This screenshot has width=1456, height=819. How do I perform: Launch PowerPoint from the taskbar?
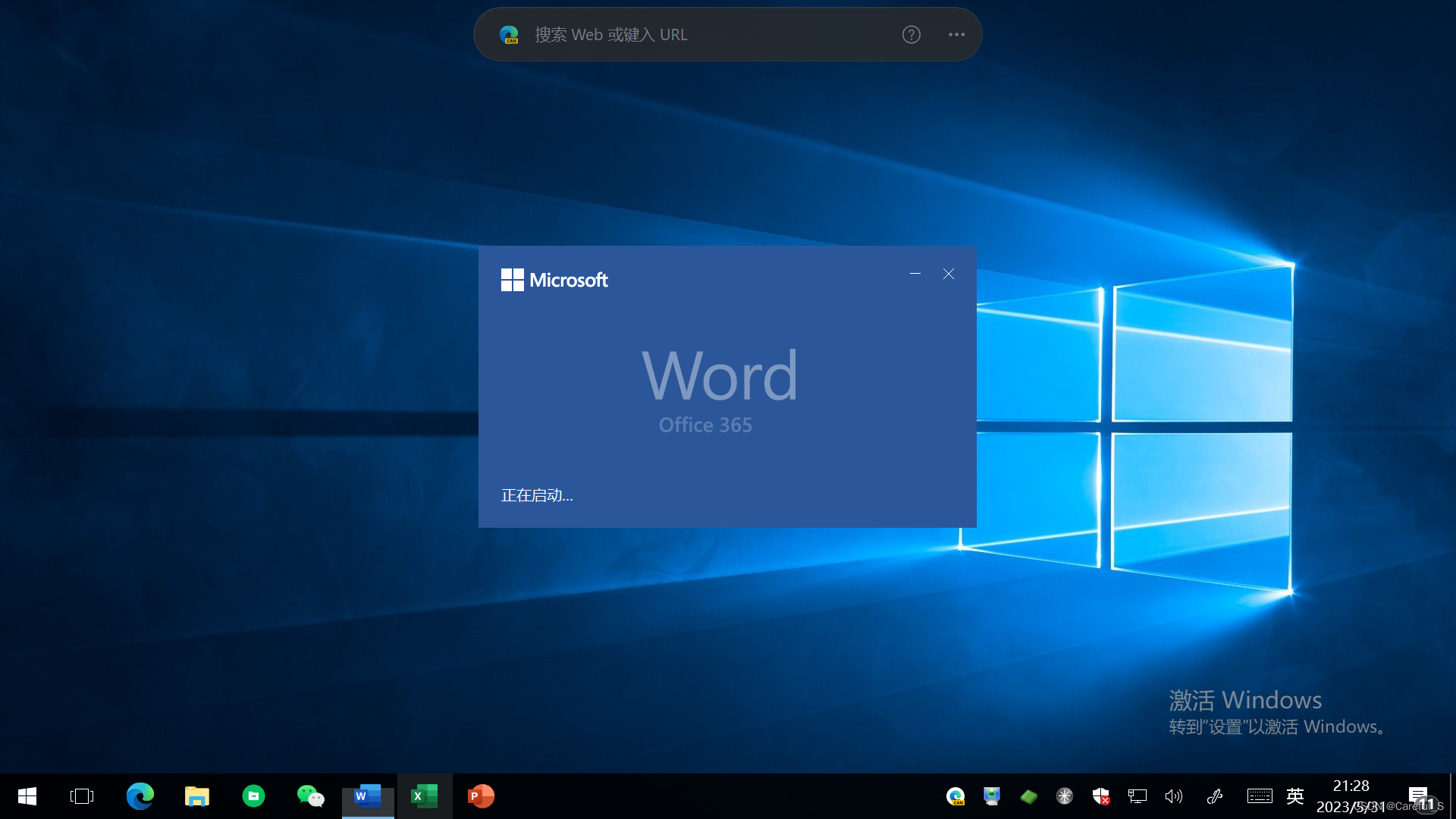(x=481, y=796)
